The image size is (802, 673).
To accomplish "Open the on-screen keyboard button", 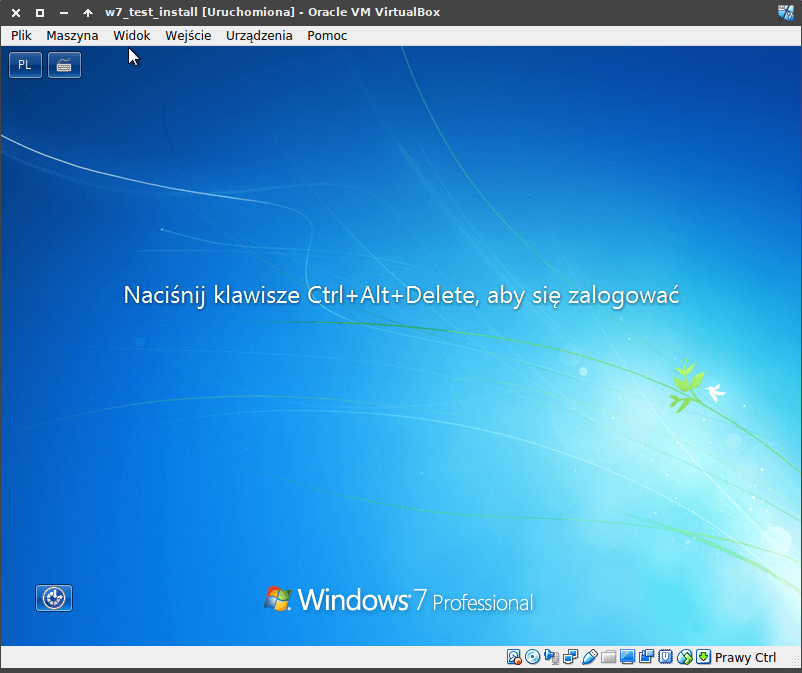I will [x=64, y=65].
